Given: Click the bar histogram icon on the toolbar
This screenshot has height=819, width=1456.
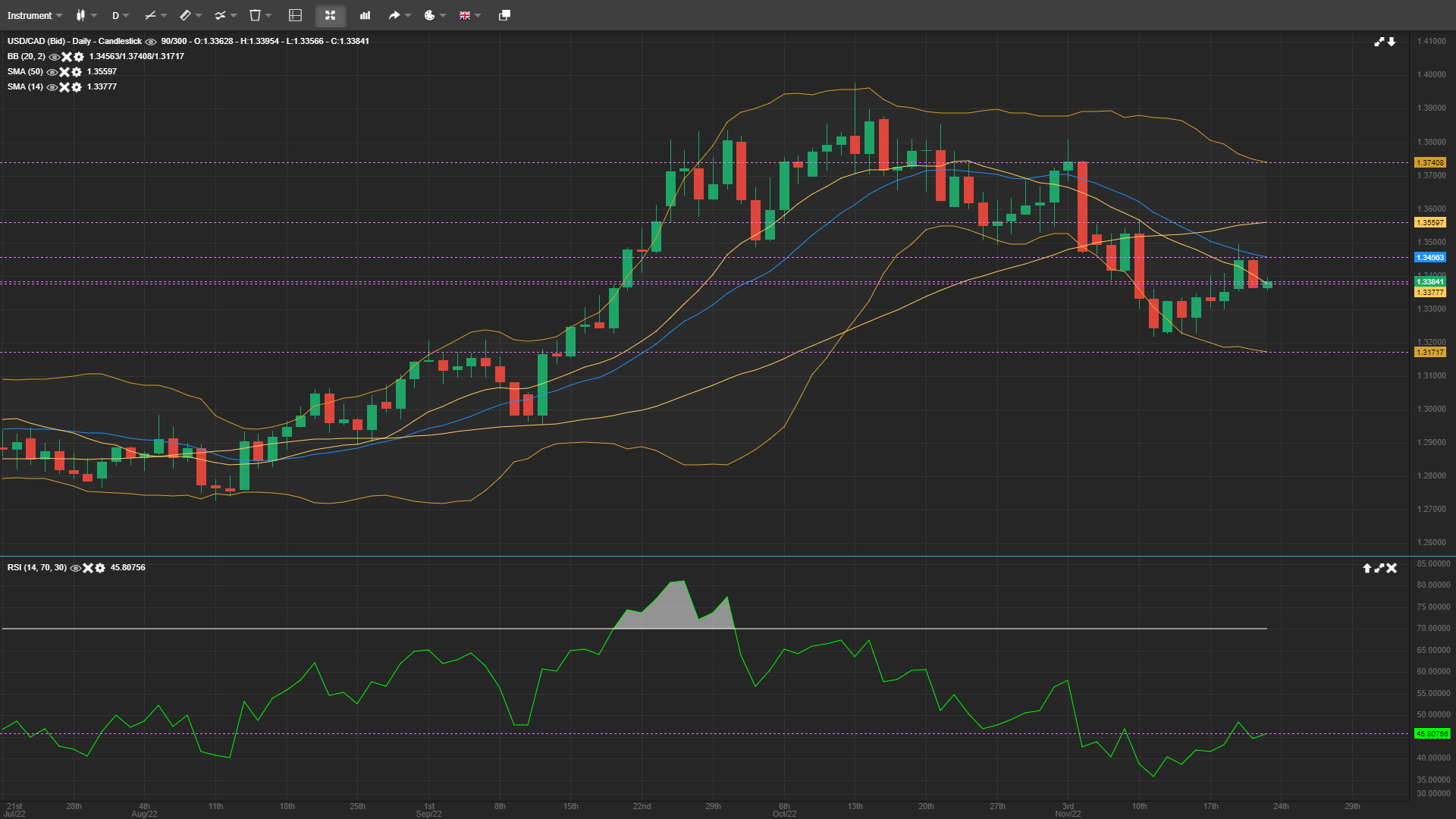Looking at the screenshot, I should 365,15.
